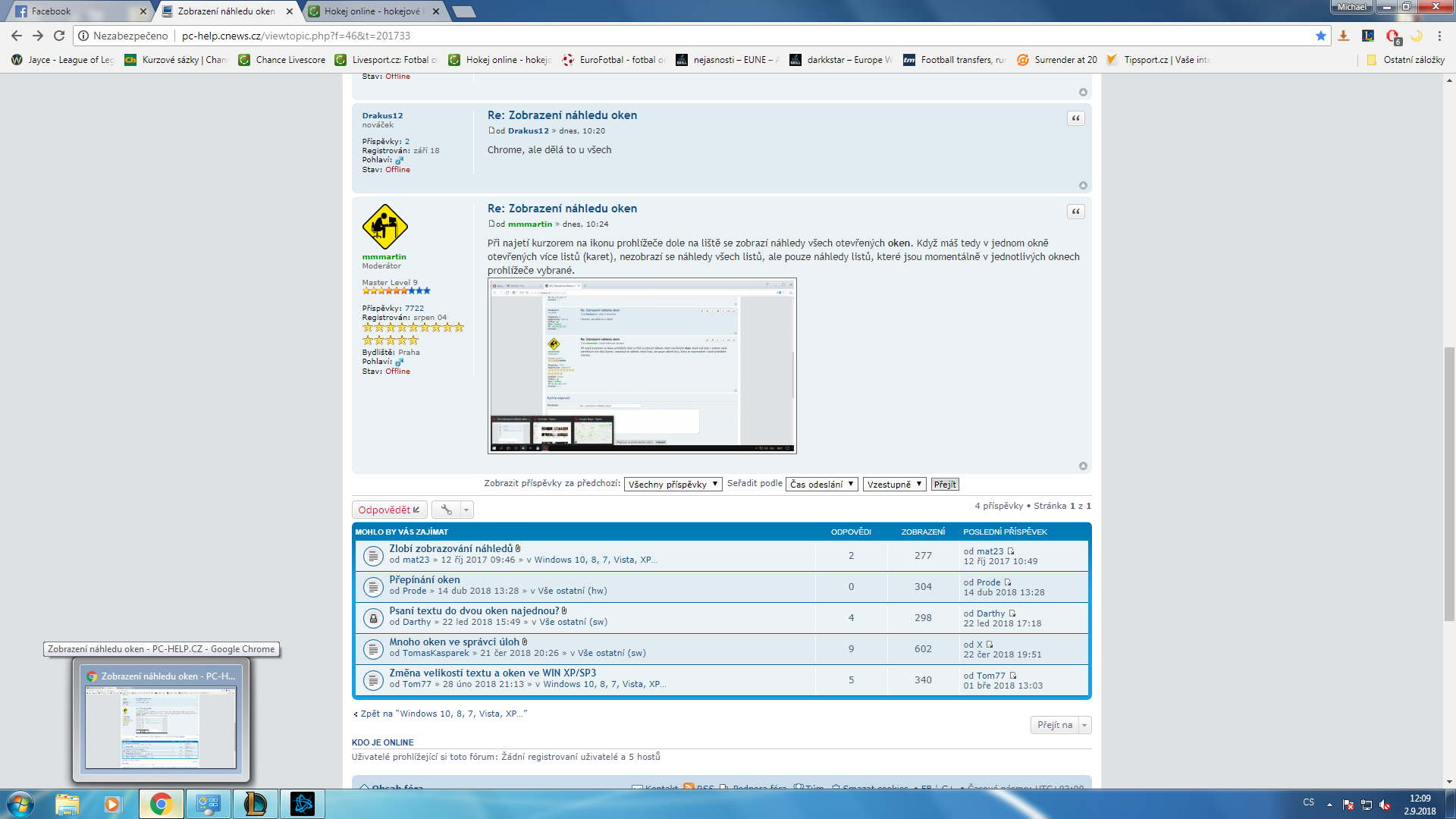Open the Vzestupně order dropdown
1456x819 pixels.
(x=894, y=485)
